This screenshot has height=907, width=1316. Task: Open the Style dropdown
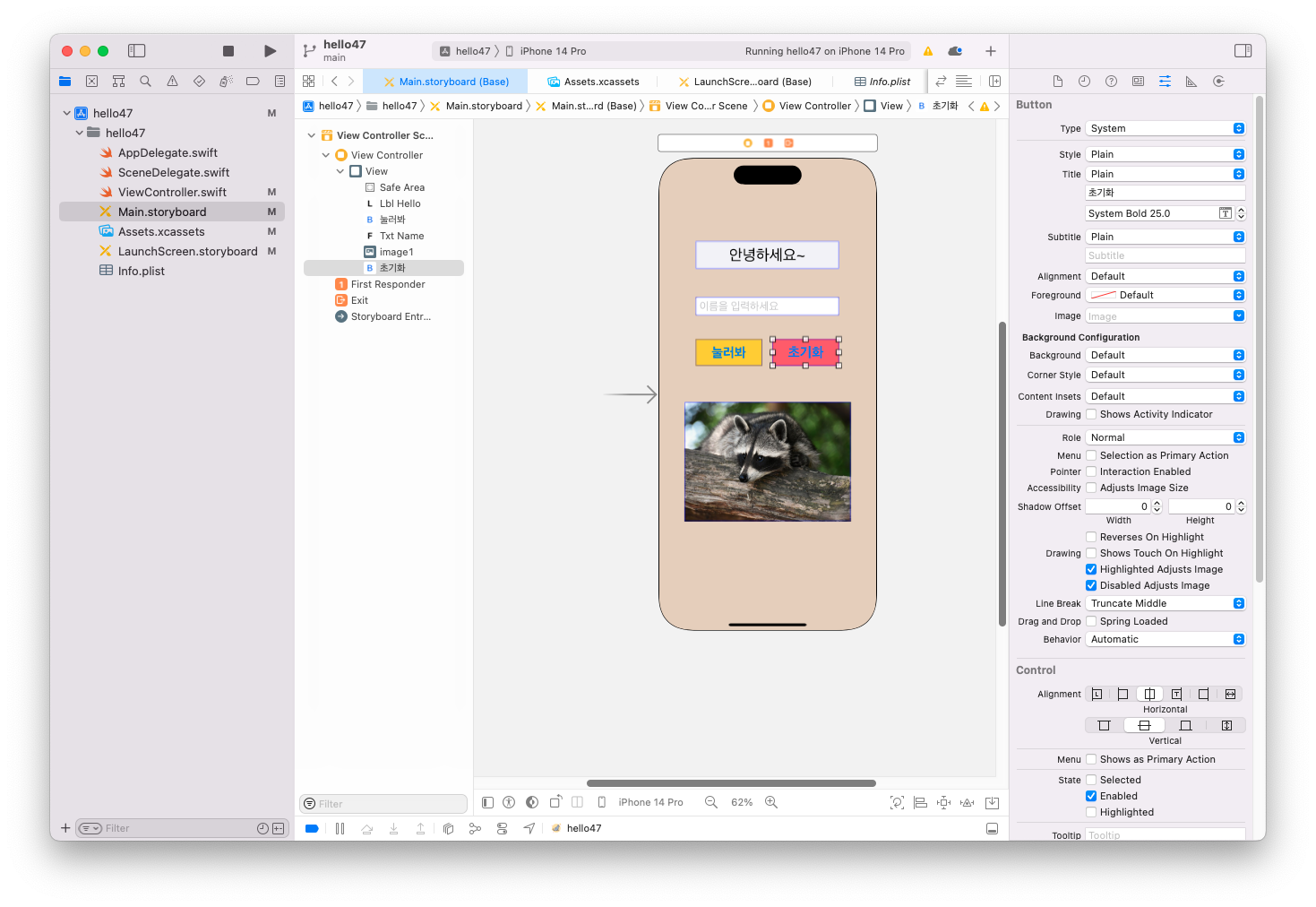1165,154
